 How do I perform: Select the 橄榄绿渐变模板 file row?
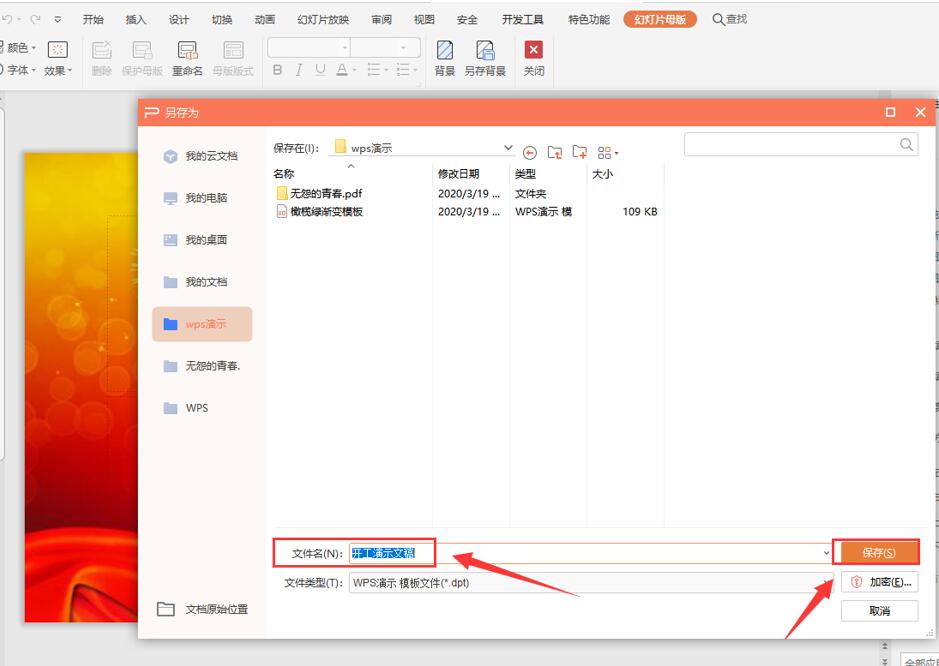[467, 211]
